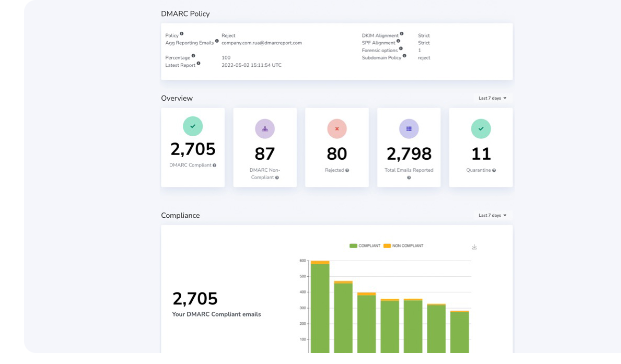Click the Latest Report timestamp value
The width and height of the screenshot is (621, 364).
(x=251, y=65)
